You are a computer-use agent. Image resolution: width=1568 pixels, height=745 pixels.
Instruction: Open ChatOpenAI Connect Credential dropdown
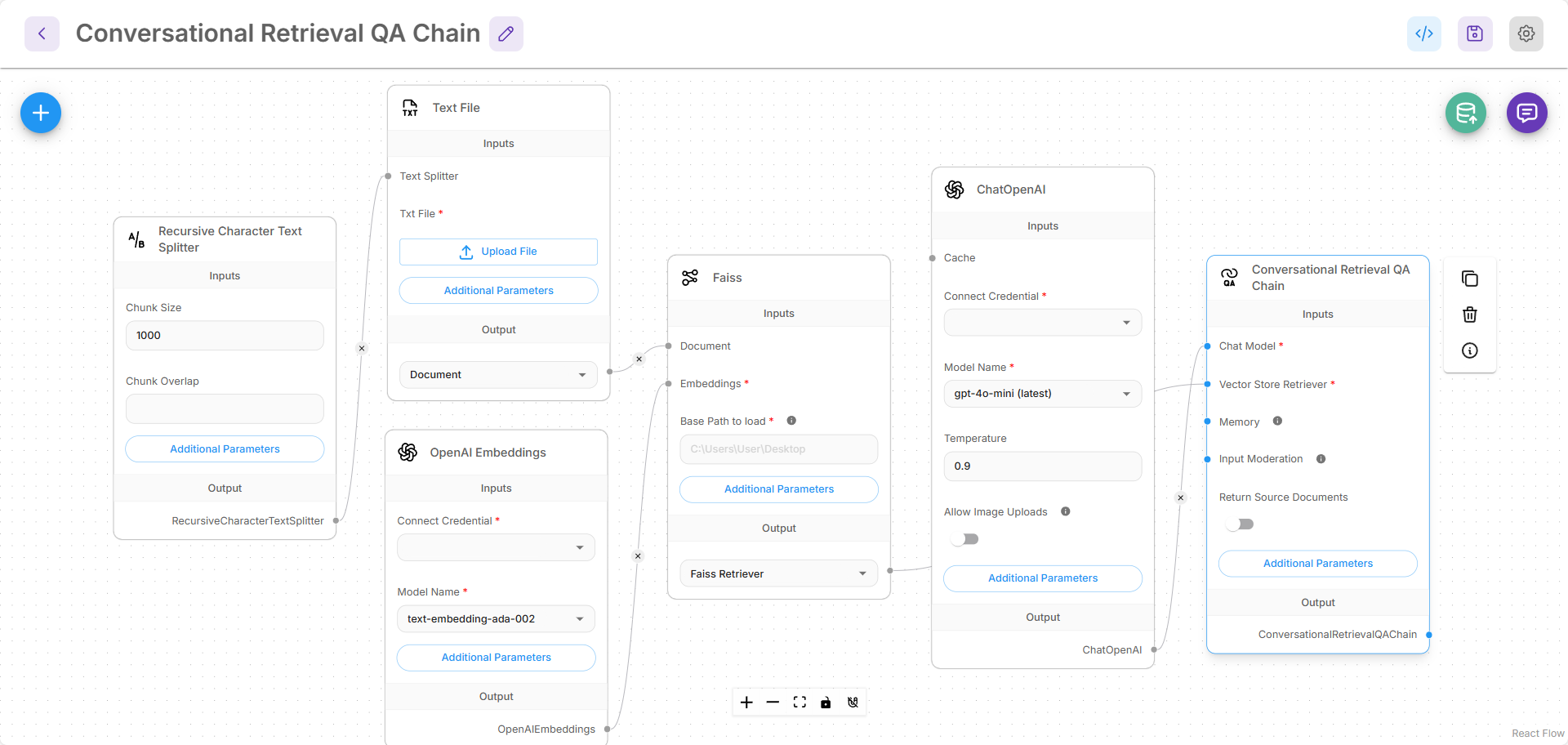[1042, 322]
